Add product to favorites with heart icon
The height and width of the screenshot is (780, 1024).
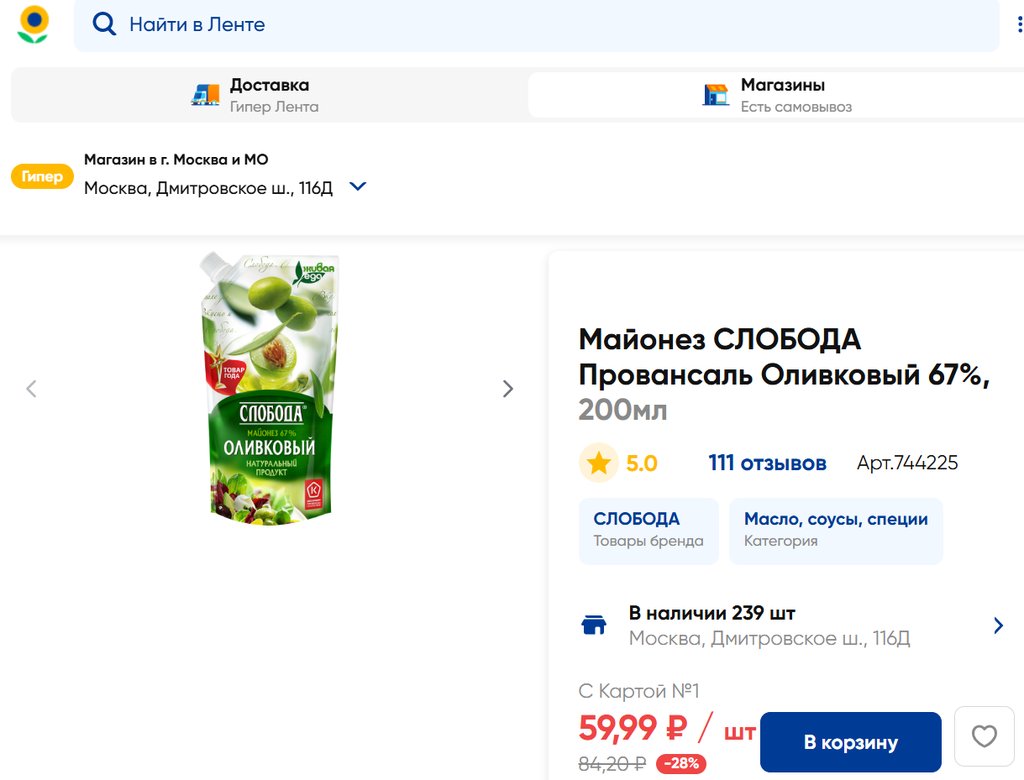984,737
